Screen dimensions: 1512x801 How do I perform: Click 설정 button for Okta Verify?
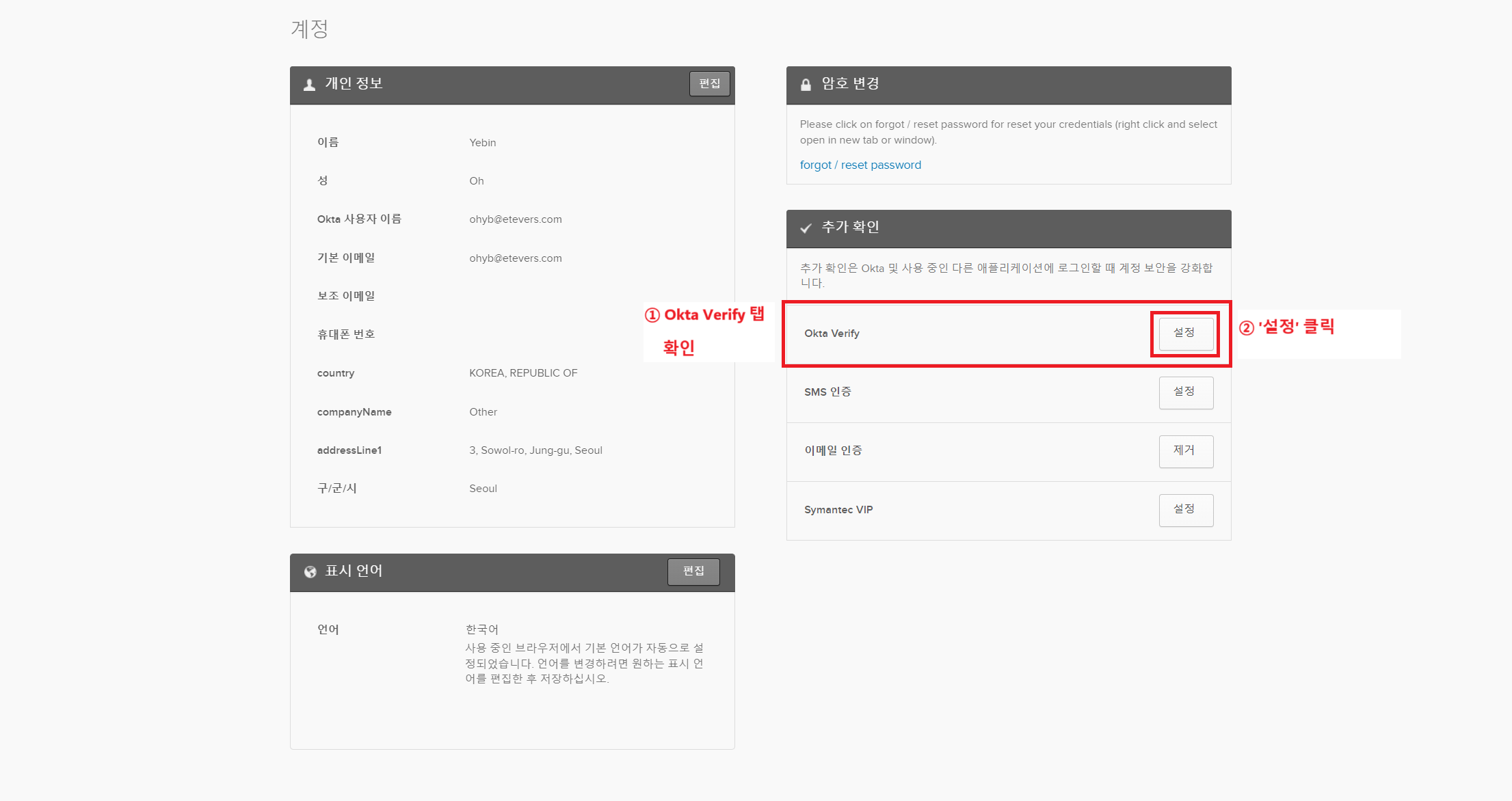pos(1185,334)
